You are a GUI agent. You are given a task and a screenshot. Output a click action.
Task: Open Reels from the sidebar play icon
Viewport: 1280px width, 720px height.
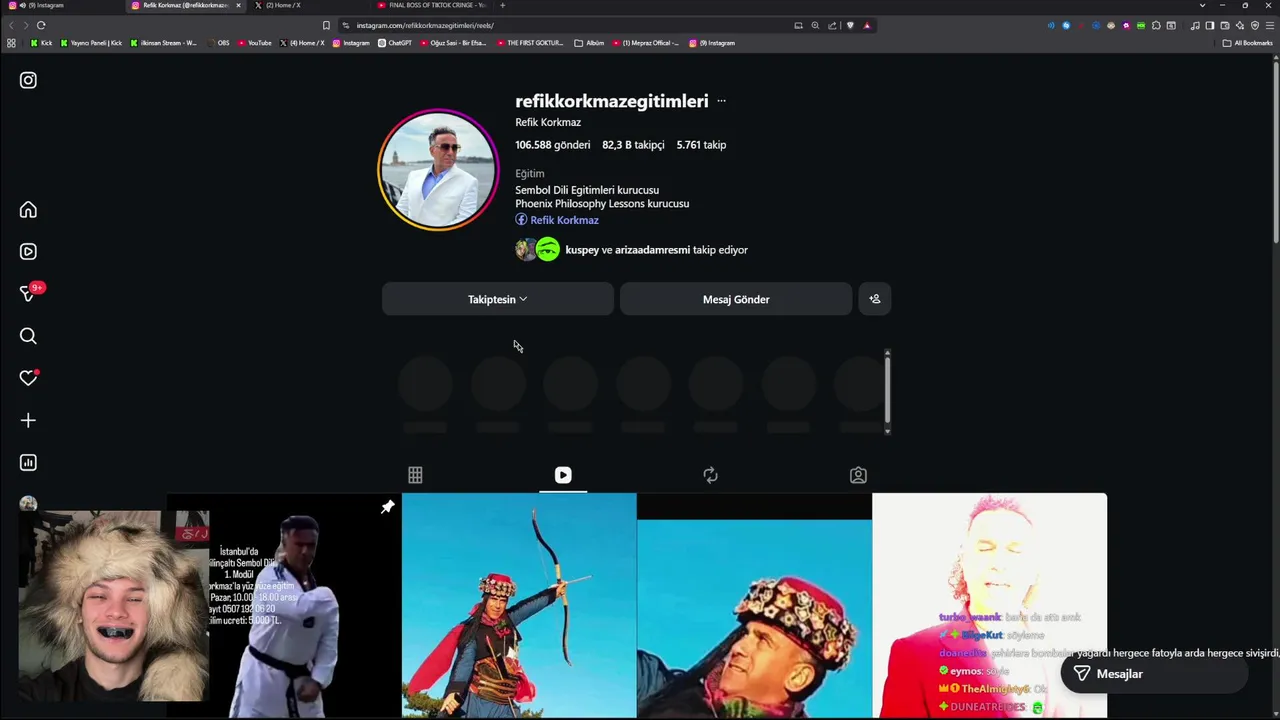(x=28, y=252)
